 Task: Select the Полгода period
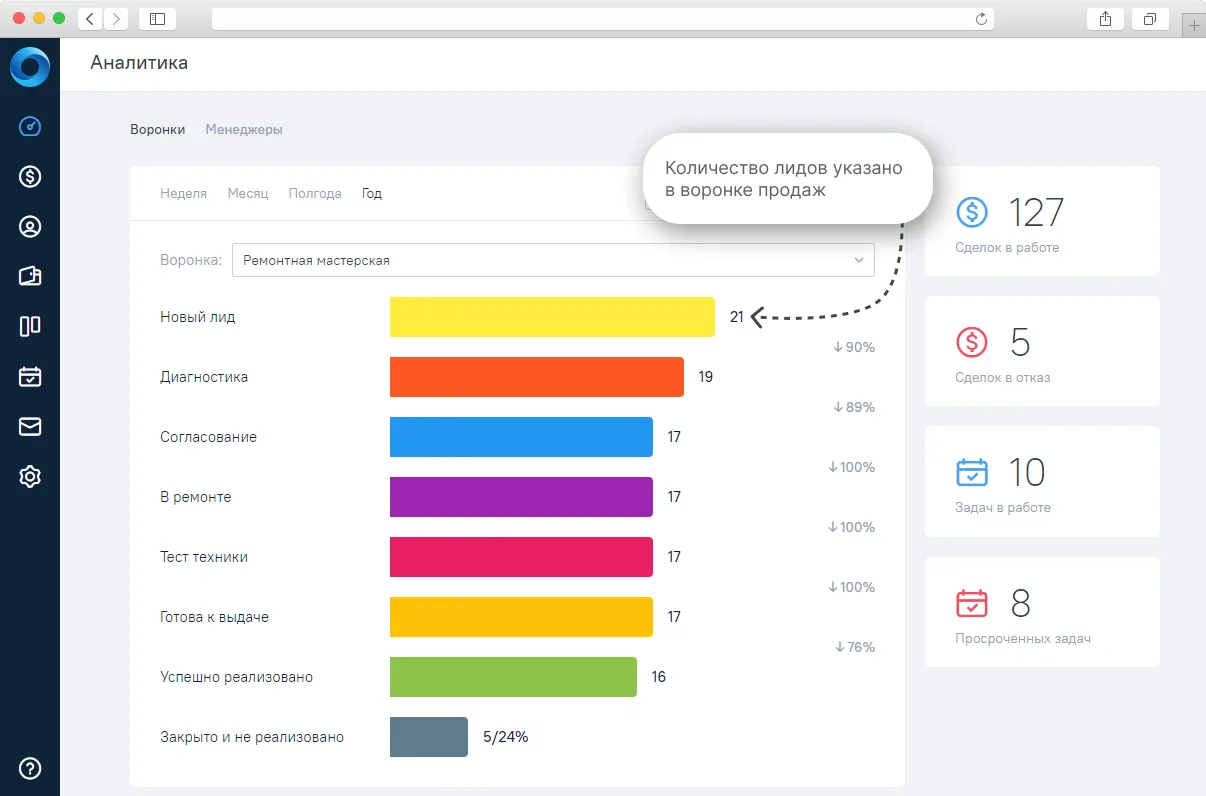[315, 193]
